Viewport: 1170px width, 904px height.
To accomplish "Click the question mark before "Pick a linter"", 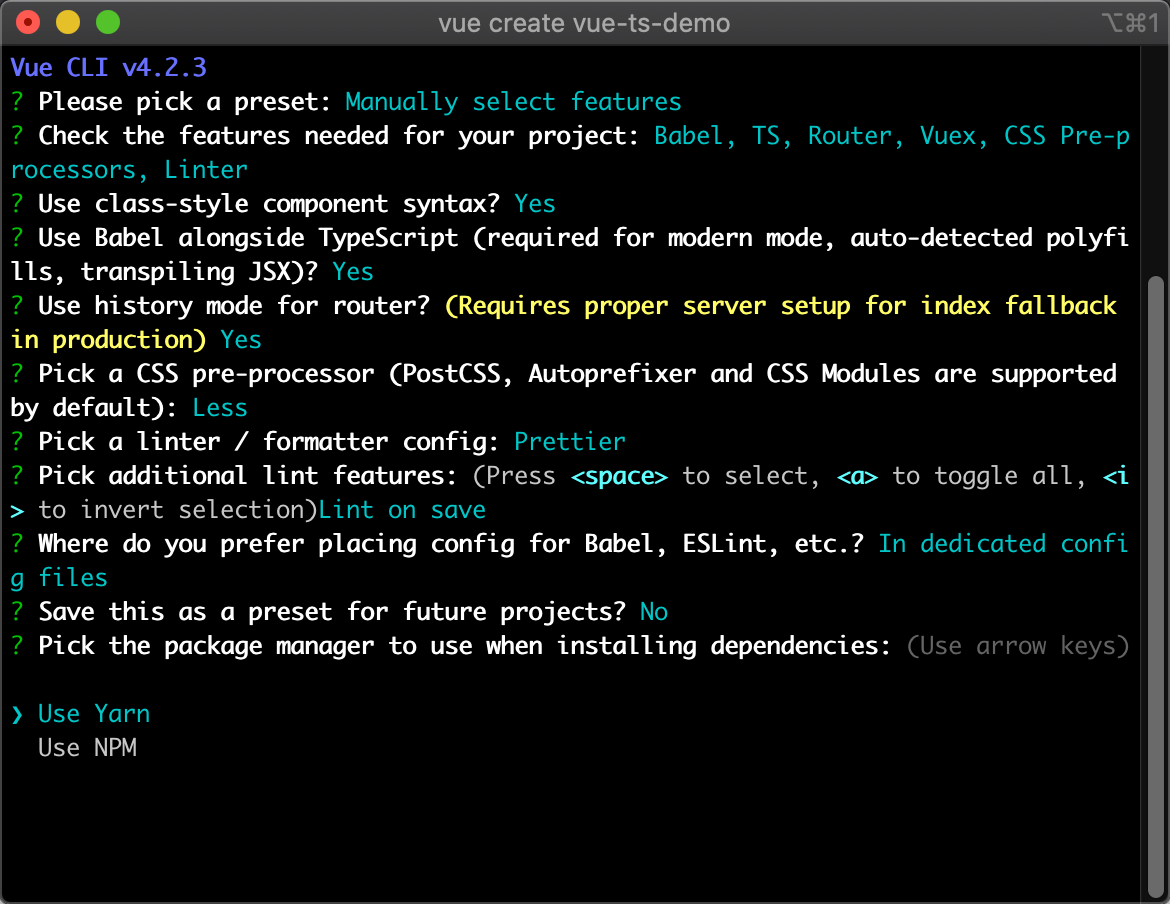I will 17,442.
